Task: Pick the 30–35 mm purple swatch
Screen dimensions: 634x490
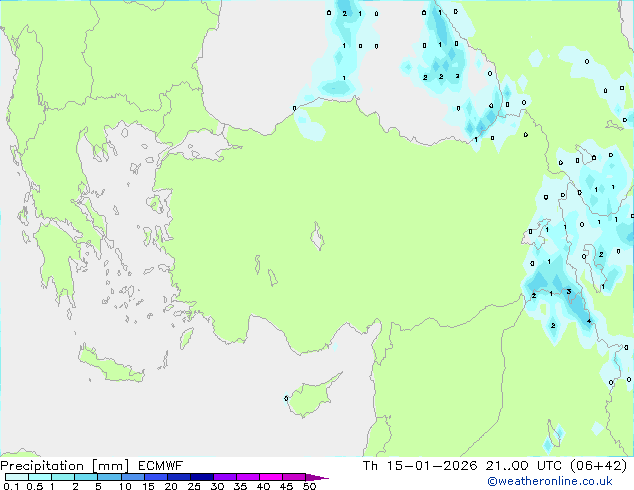Action: tap(225, 477)
